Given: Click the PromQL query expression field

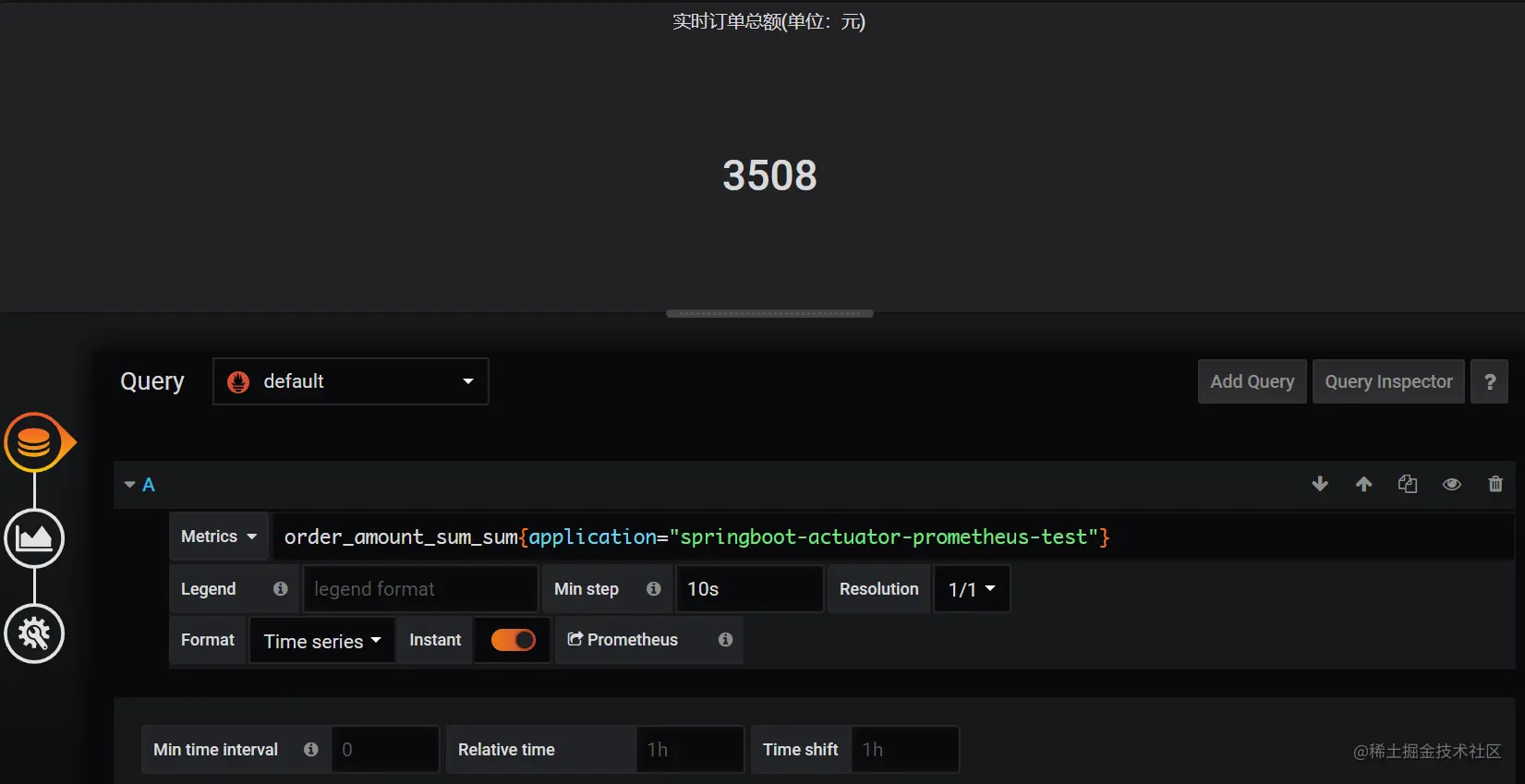Looking at the screenshot, I should click(893, 537).
